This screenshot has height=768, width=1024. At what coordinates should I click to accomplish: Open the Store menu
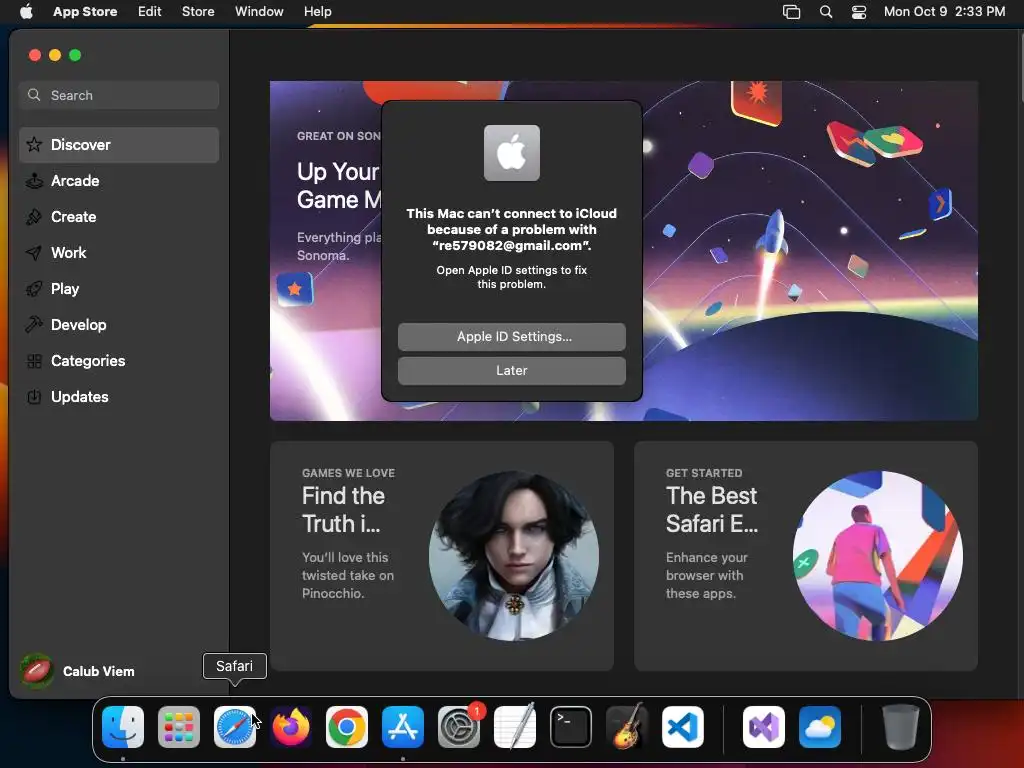point(198,11)
